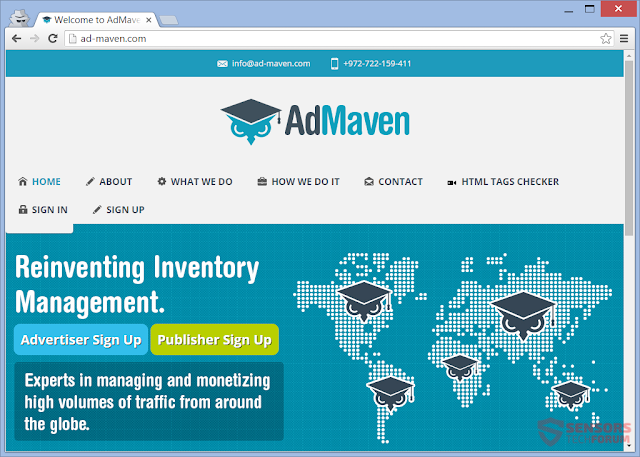Click the briefcase icon beside HOW WE DO IT
Screen dimensions: 640x457
(x=262, y=182)
